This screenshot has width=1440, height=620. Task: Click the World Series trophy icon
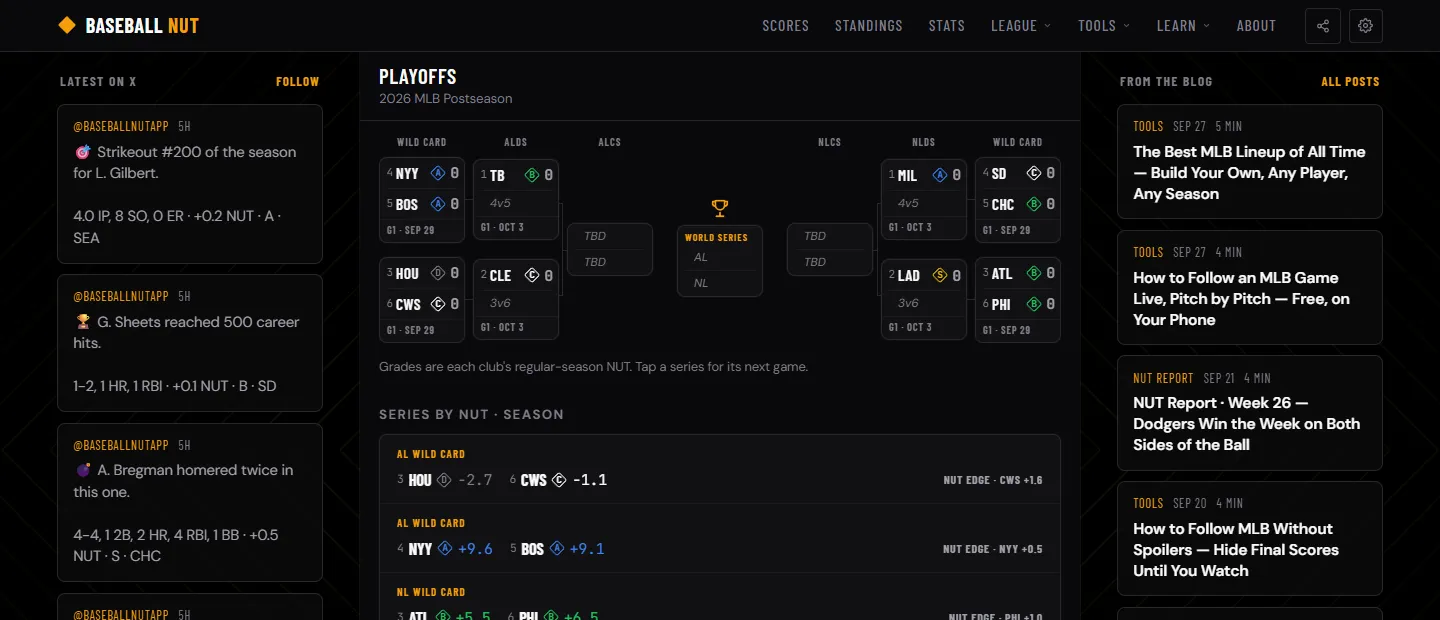[720, 208]
